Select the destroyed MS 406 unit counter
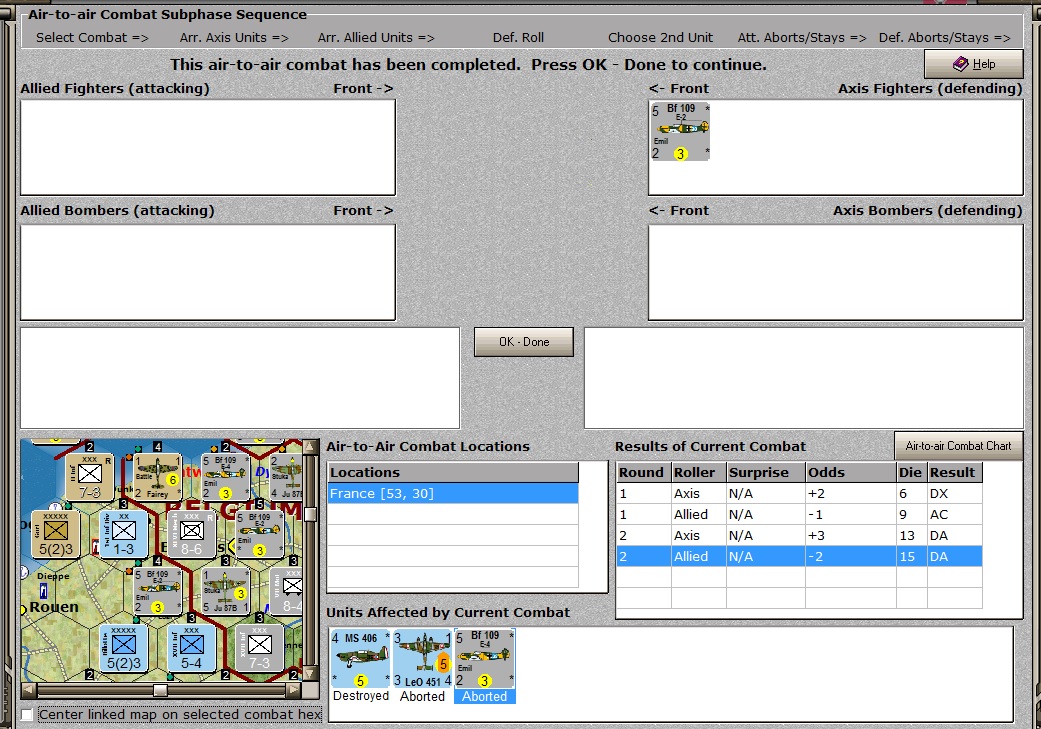 pyautogui.click(x=360, y=659)
